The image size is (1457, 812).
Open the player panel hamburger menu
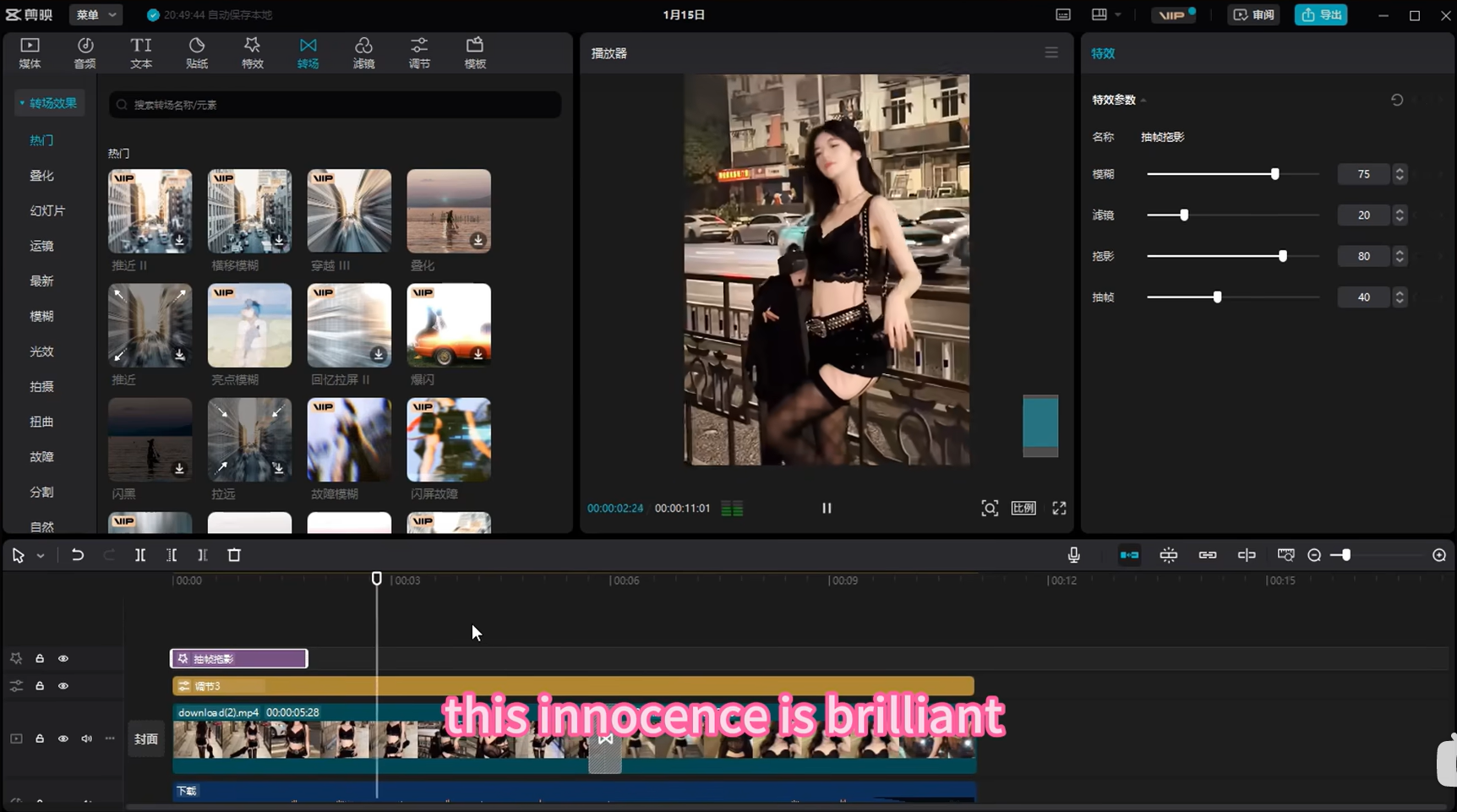tap(1051, 52)
